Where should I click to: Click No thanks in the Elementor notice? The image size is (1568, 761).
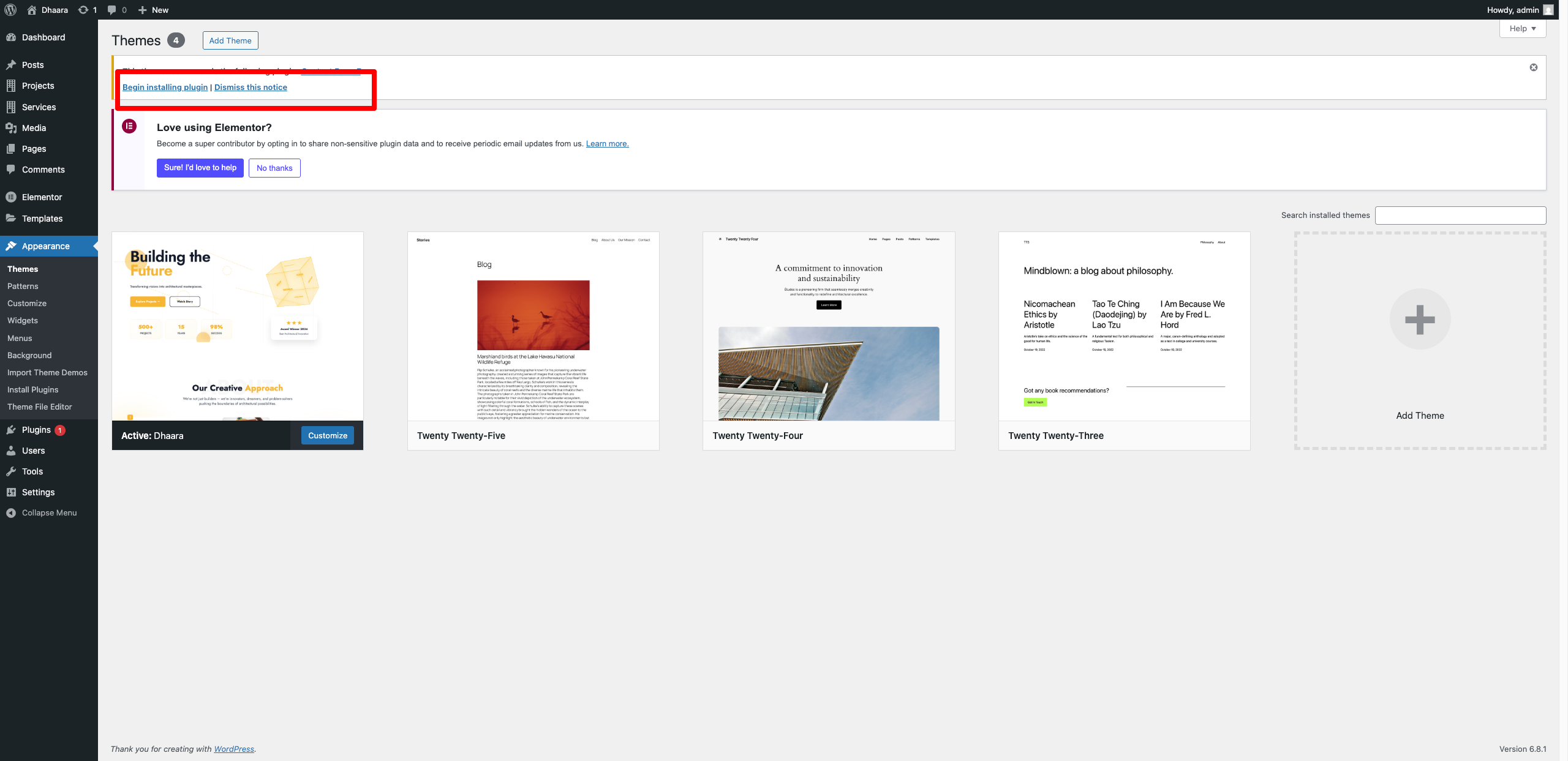[x=274, y=168]
